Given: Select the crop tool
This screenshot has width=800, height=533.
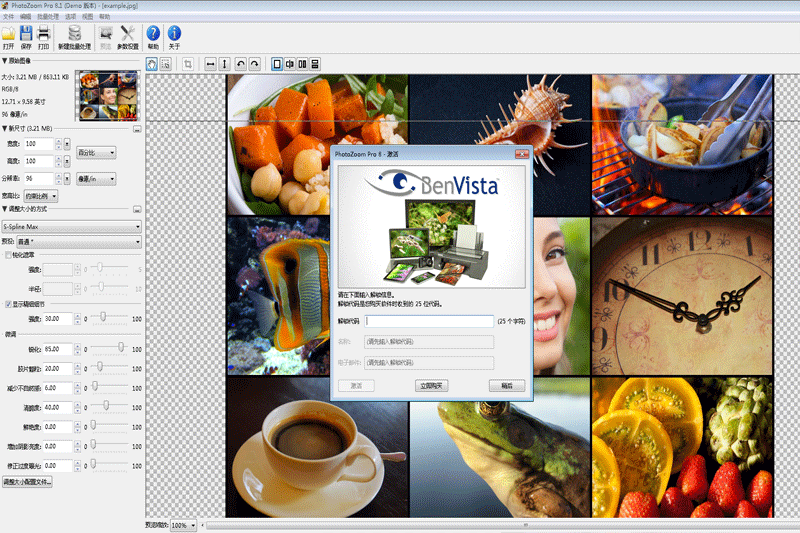Looking at the screenshot, I should [x=188, y=64].
